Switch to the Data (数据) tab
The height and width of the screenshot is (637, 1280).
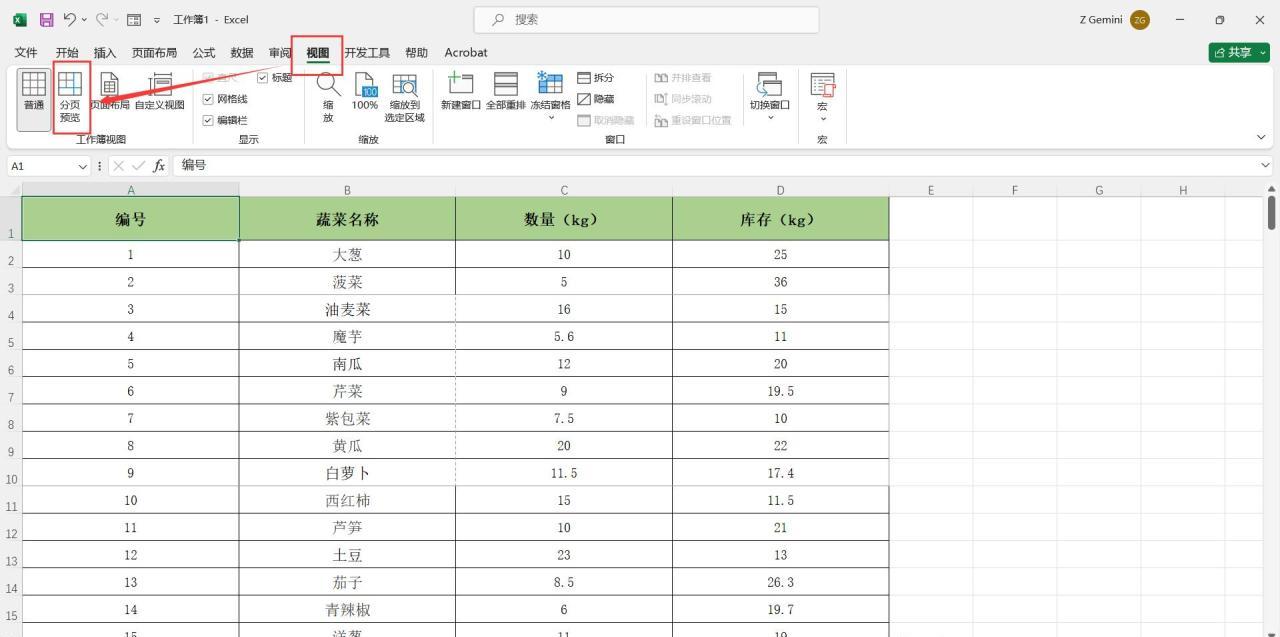[242, 53]
